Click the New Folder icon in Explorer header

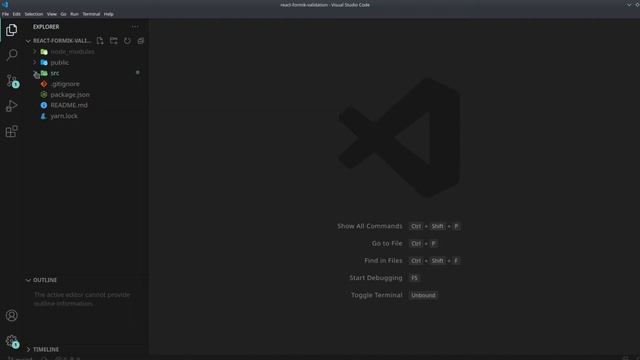pyautogui.click(x=113, y=41)
